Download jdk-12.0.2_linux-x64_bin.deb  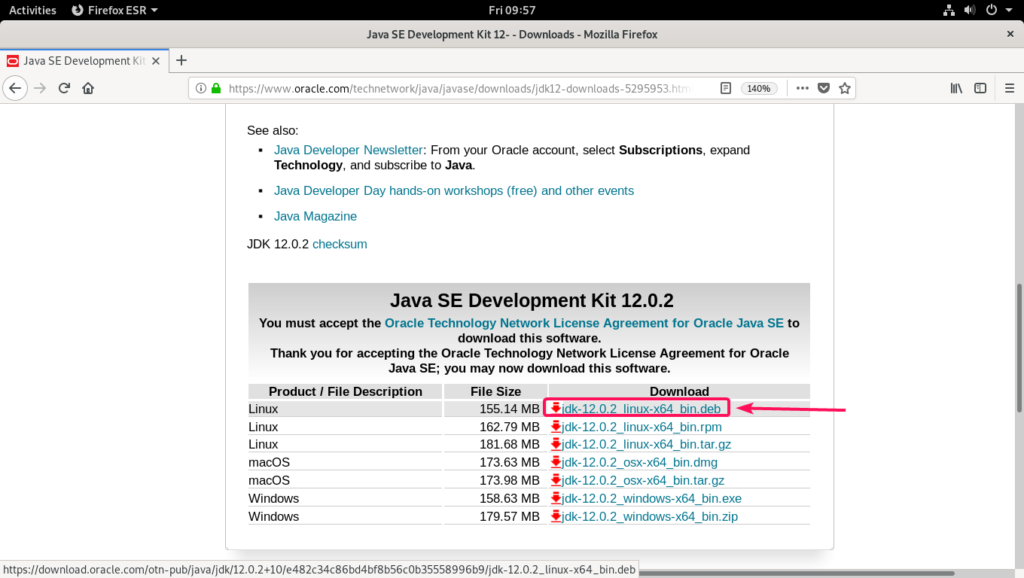pyautogui.click(x=641, y=408)
